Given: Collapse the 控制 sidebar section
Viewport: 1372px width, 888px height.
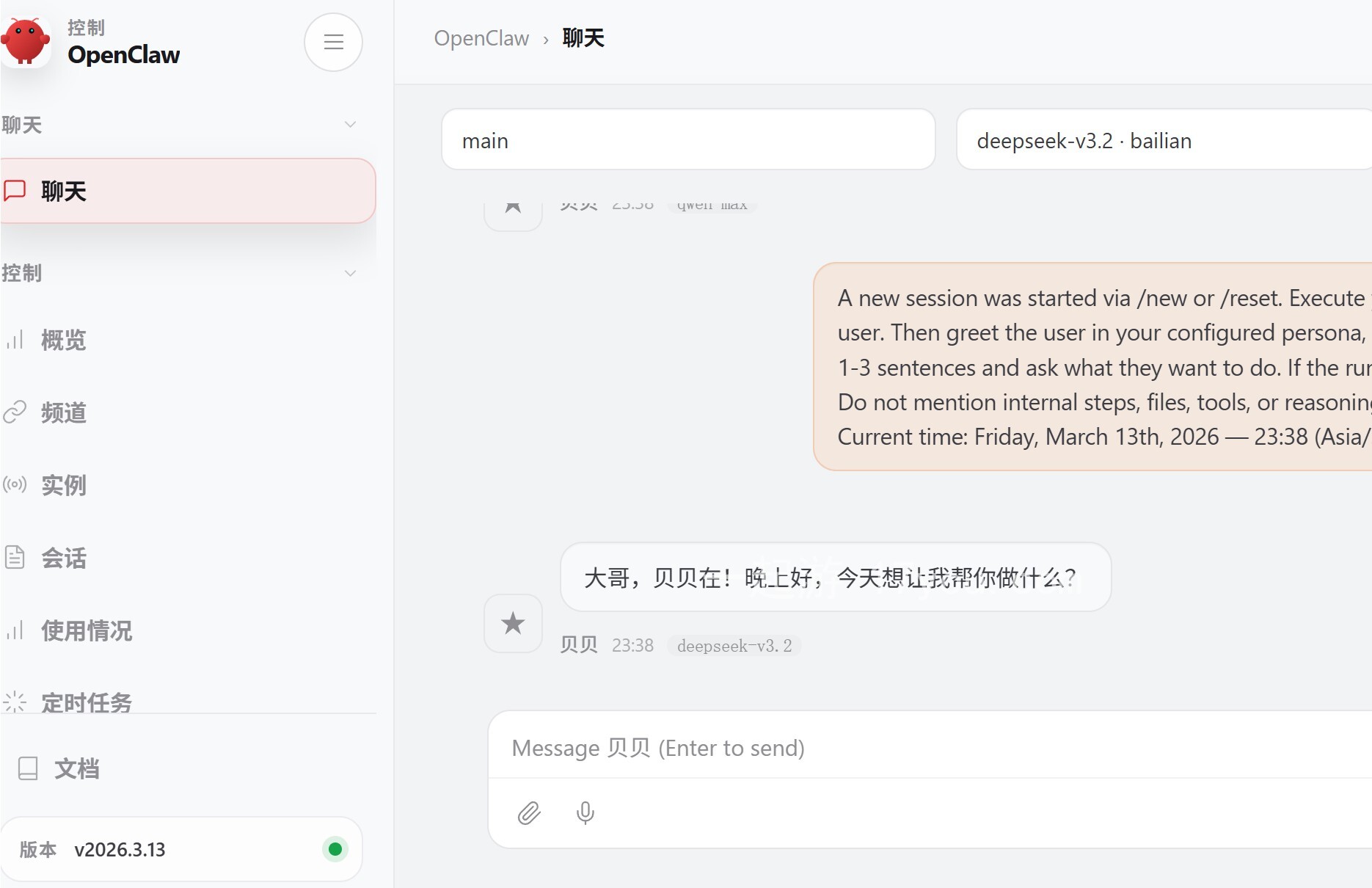Looking at the screenshot, I should (x=351, y=272).
